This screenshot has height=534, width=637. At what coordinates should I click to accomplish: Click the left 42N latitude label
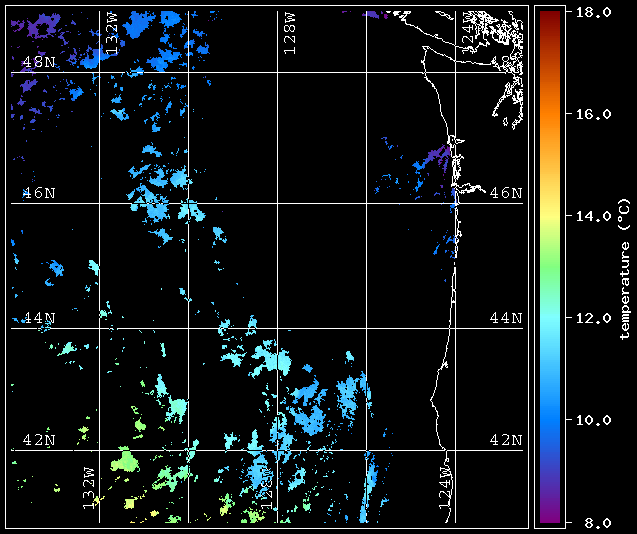coord(39,440)
